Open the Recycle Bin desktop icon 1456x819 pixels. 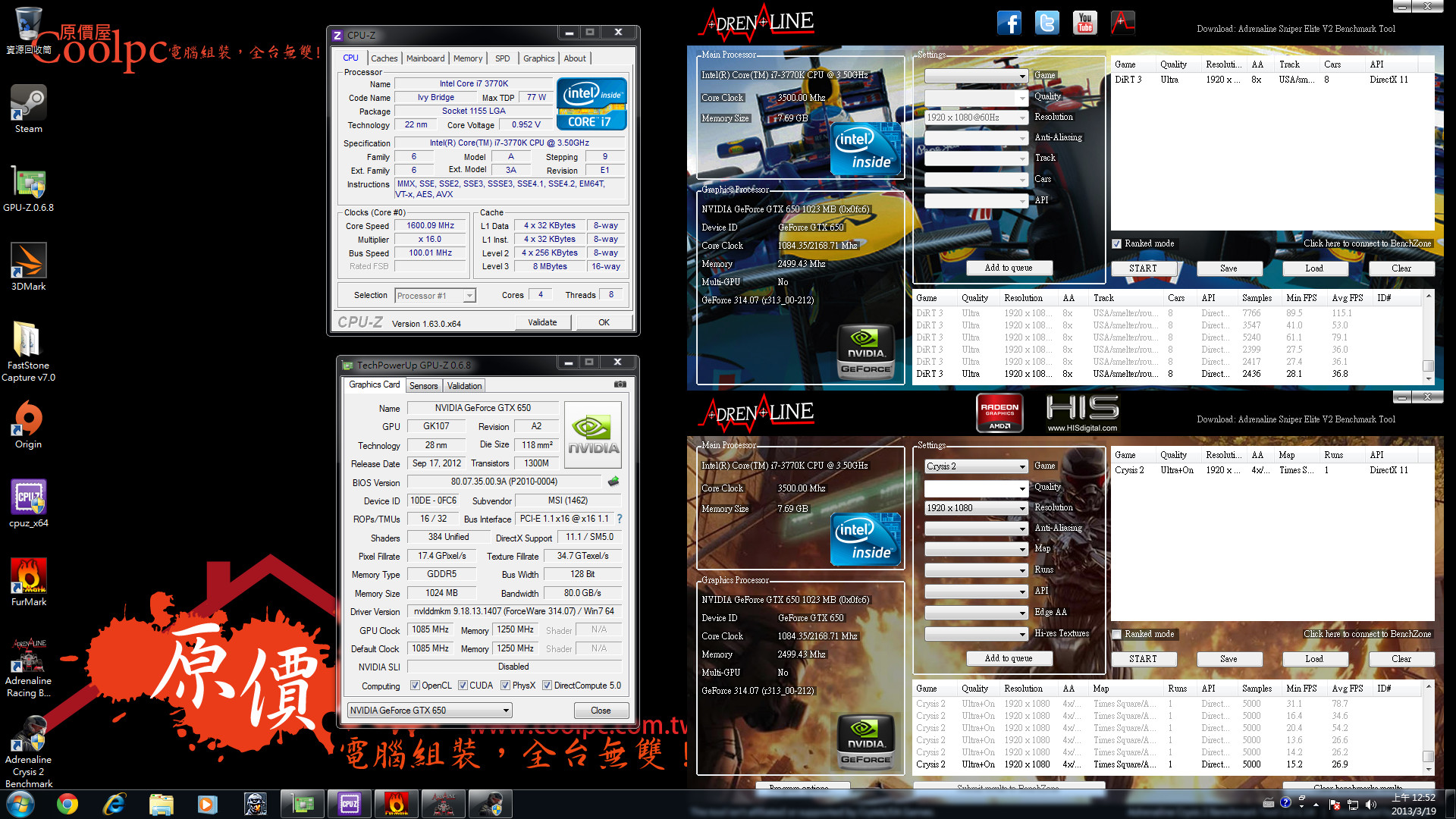pos(28,30)
